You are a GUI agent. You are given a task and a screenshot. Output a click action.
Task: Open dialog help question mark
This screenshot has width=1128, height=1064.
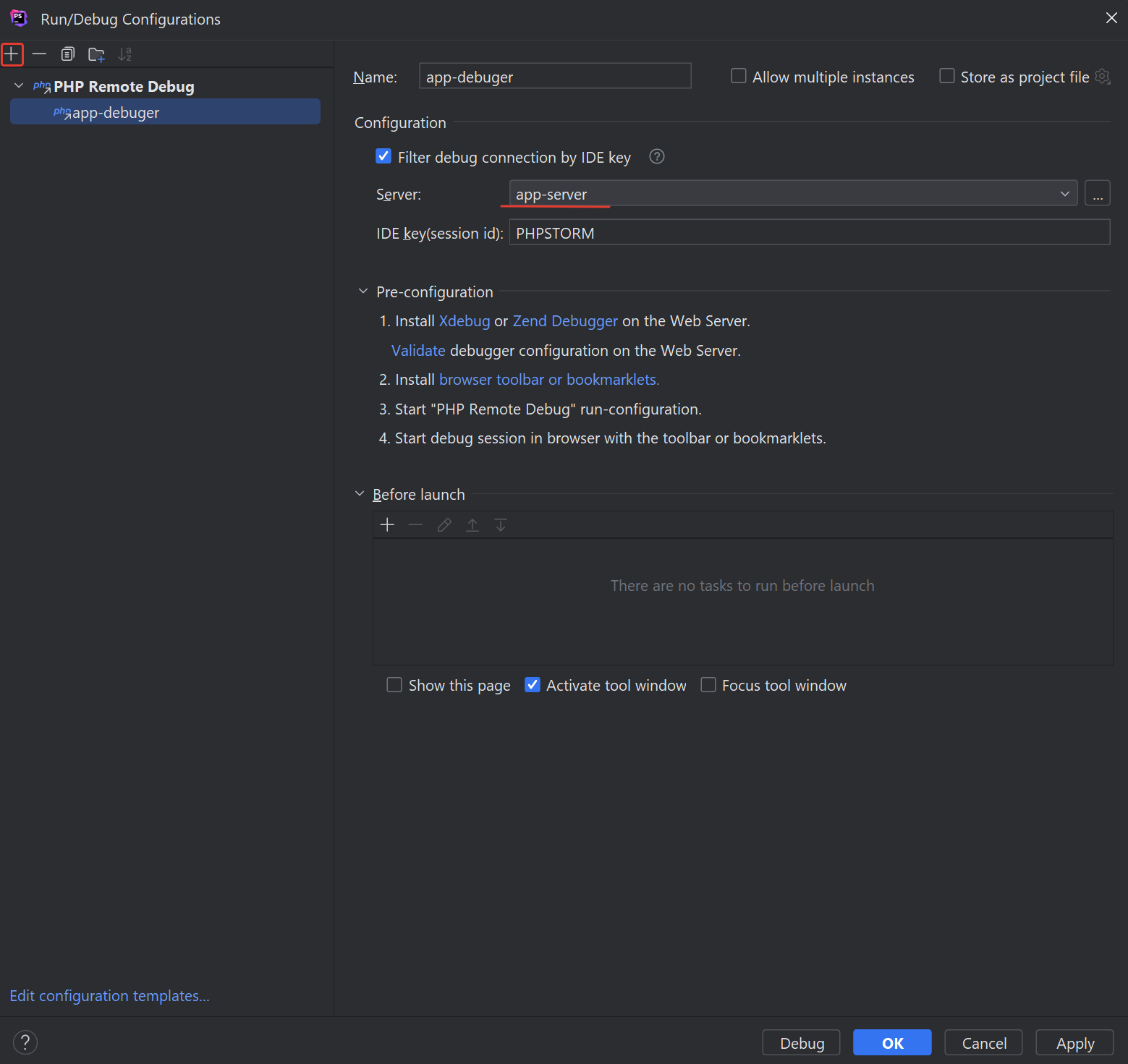[25, 1042]
